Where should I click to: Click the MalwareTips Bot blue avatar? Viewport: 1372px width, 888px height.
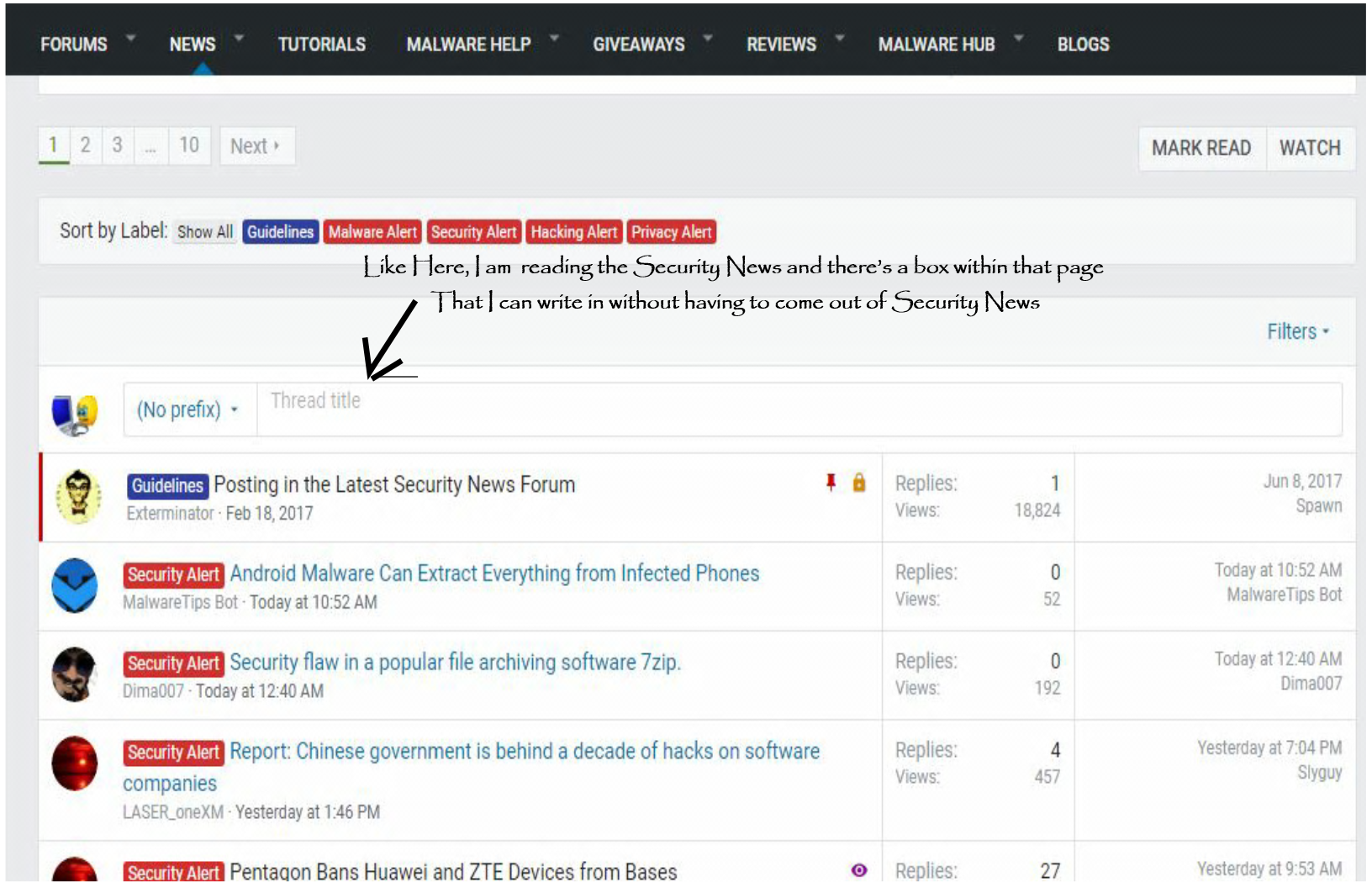(x=75, y=585)
